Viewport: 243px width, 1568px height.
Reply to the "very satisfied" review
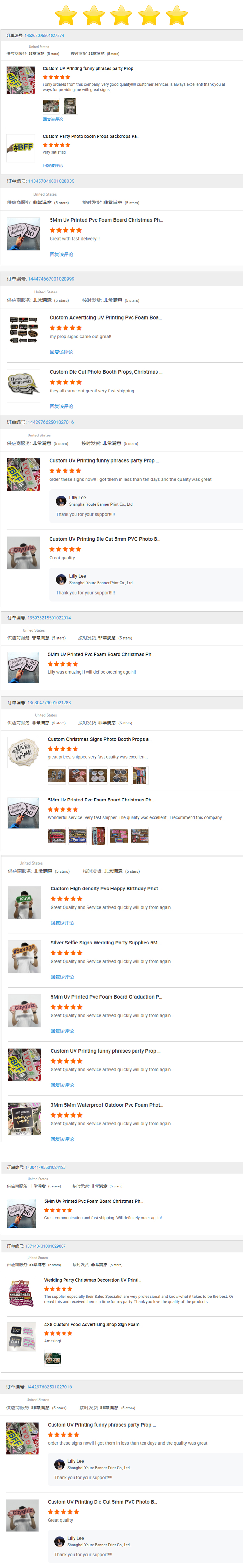pos(52,166)
